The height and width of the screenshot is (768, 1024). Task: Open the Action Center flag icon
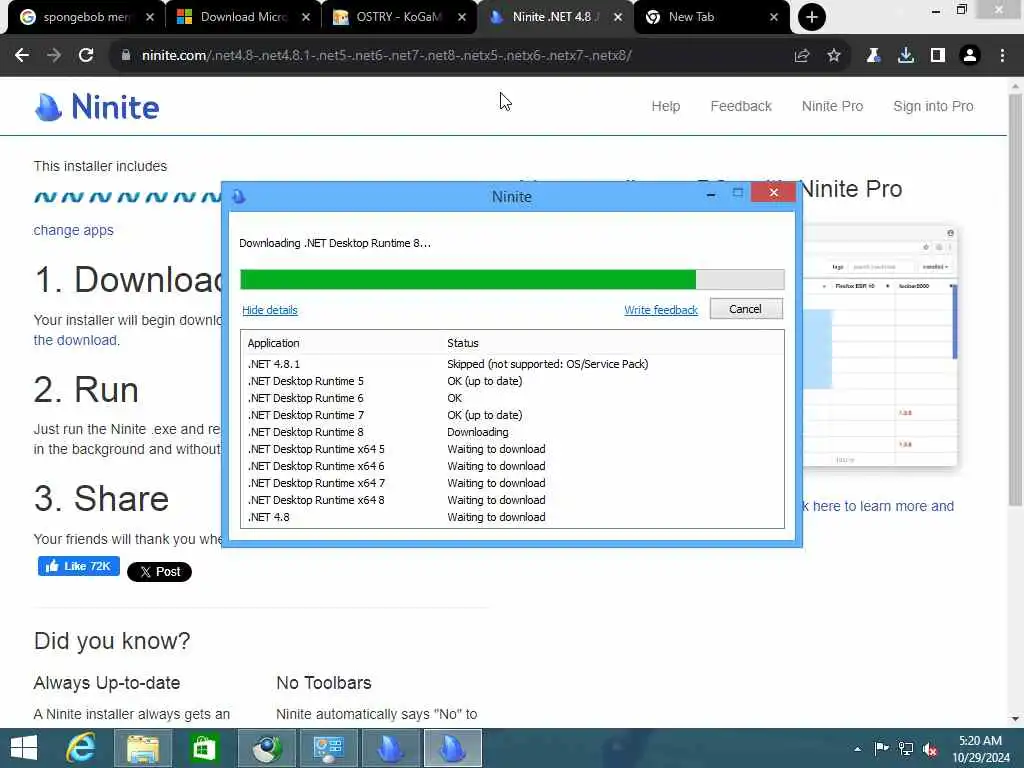[x=882, y=748]
